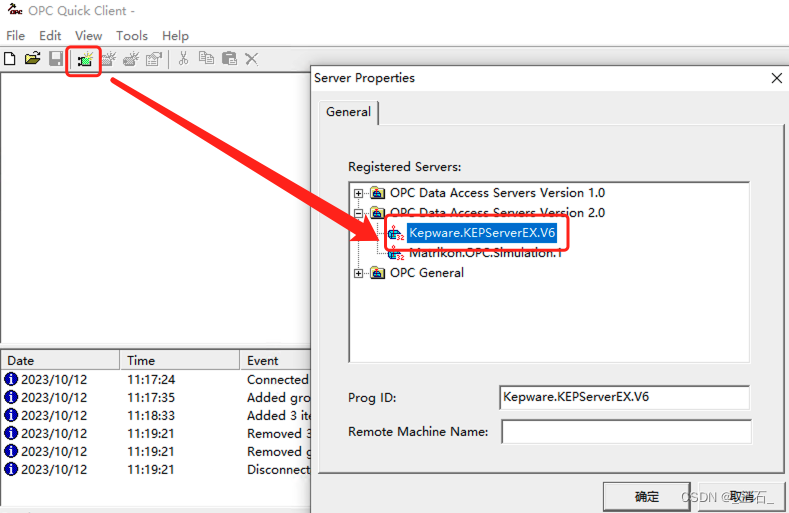This screenshot has width=789, height=513.
Task: Open a project file via toolbar
Action: pyautogui.click(x=33, y=58)
